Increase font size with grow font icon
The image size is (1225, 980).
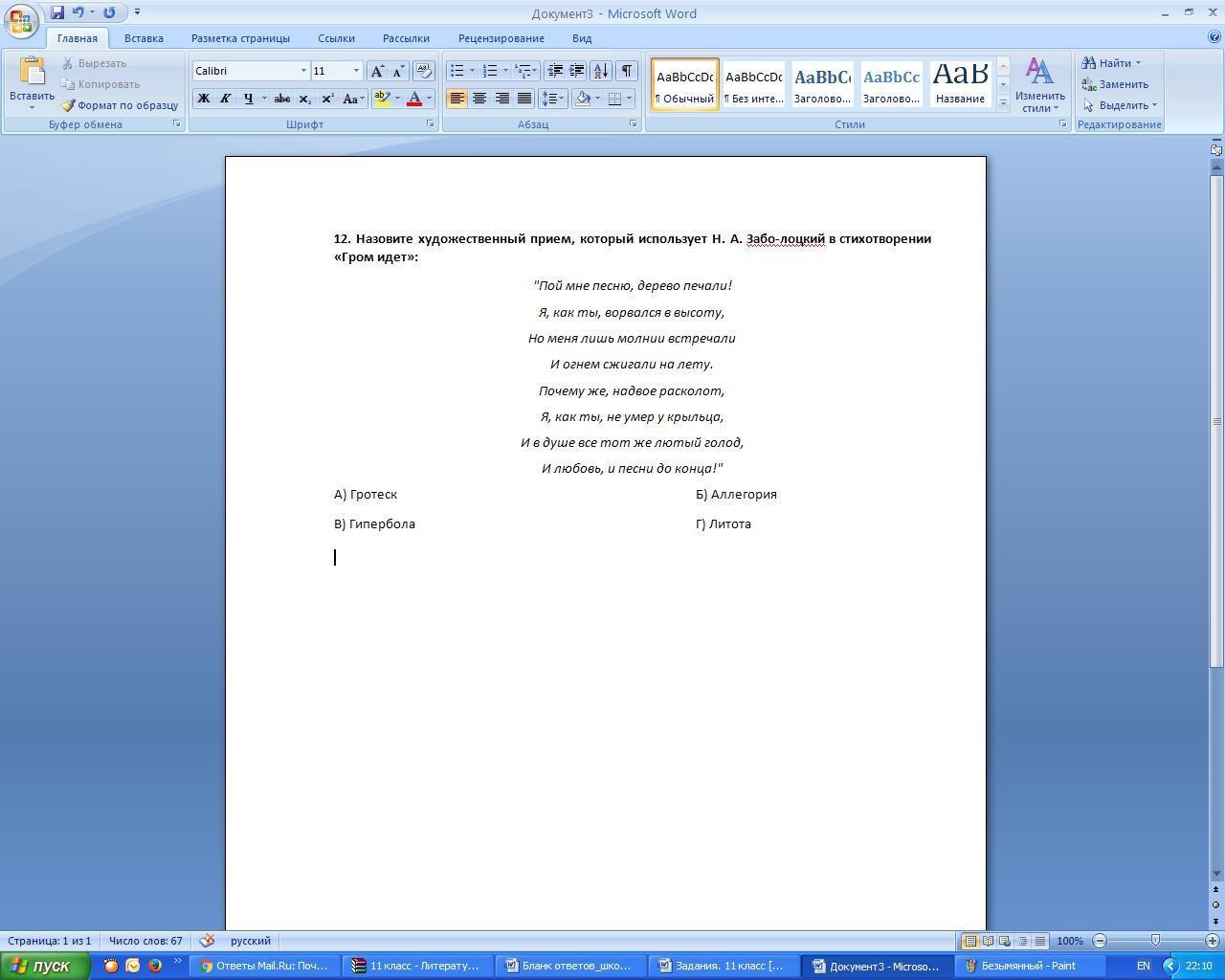click(377, 71)
